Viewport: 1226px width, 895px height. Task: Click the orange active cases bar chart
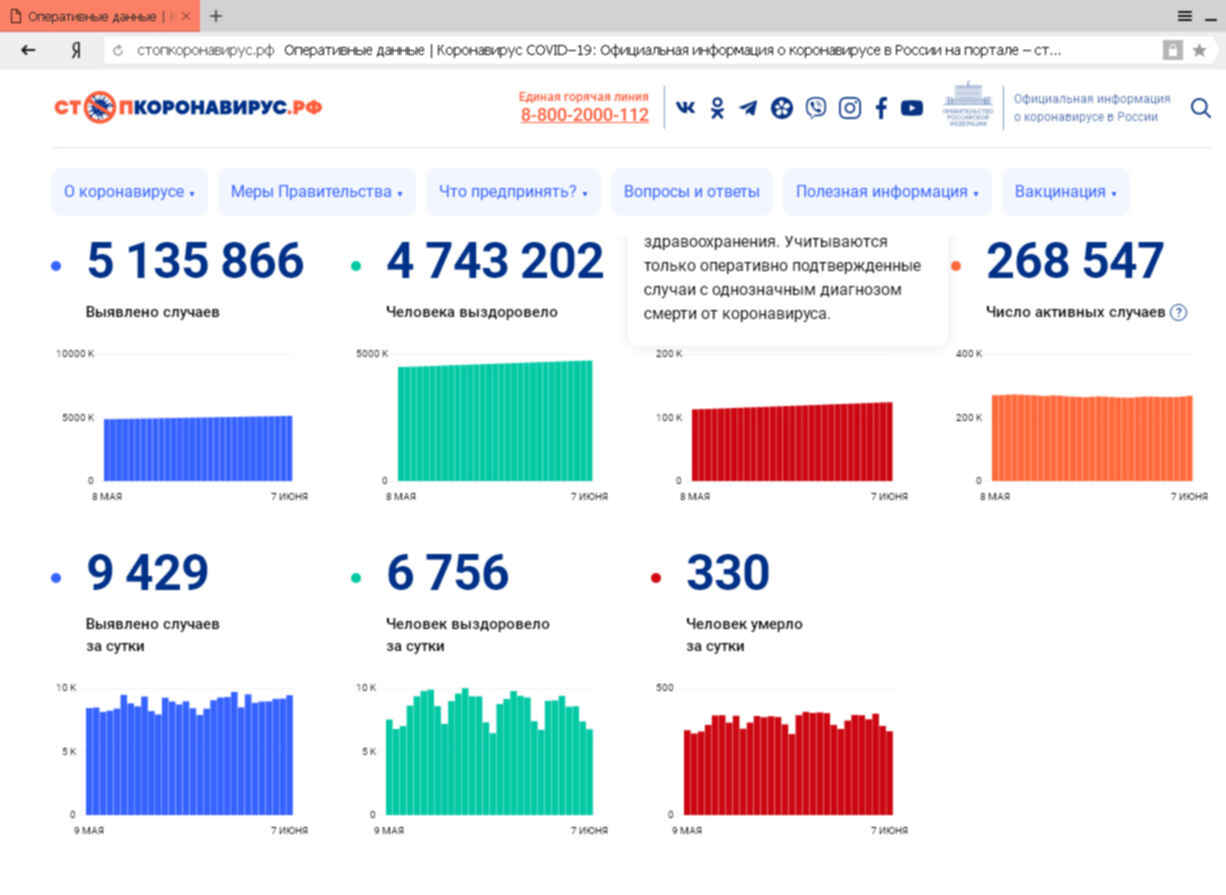1092,438
